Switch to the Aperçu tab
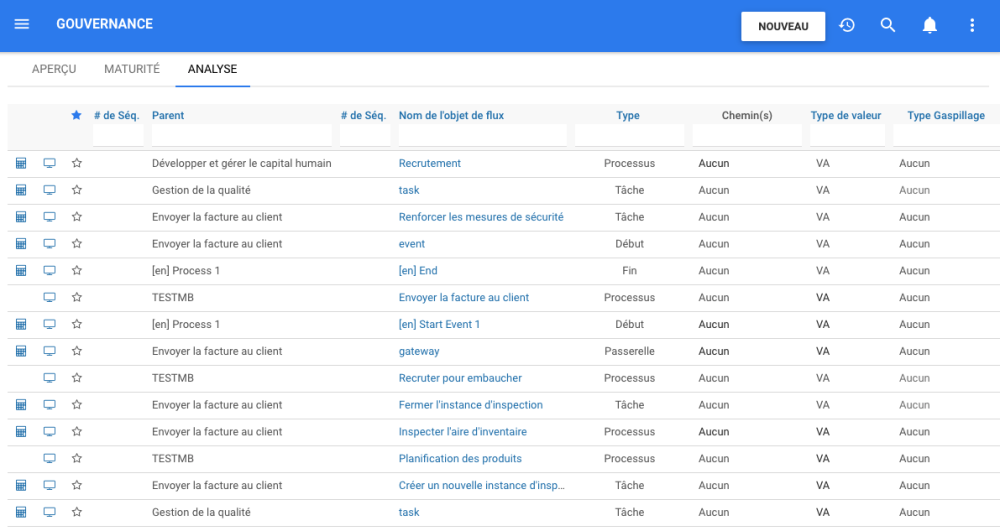Screen dimensions: 1000x531 click(x=54, y=69)
